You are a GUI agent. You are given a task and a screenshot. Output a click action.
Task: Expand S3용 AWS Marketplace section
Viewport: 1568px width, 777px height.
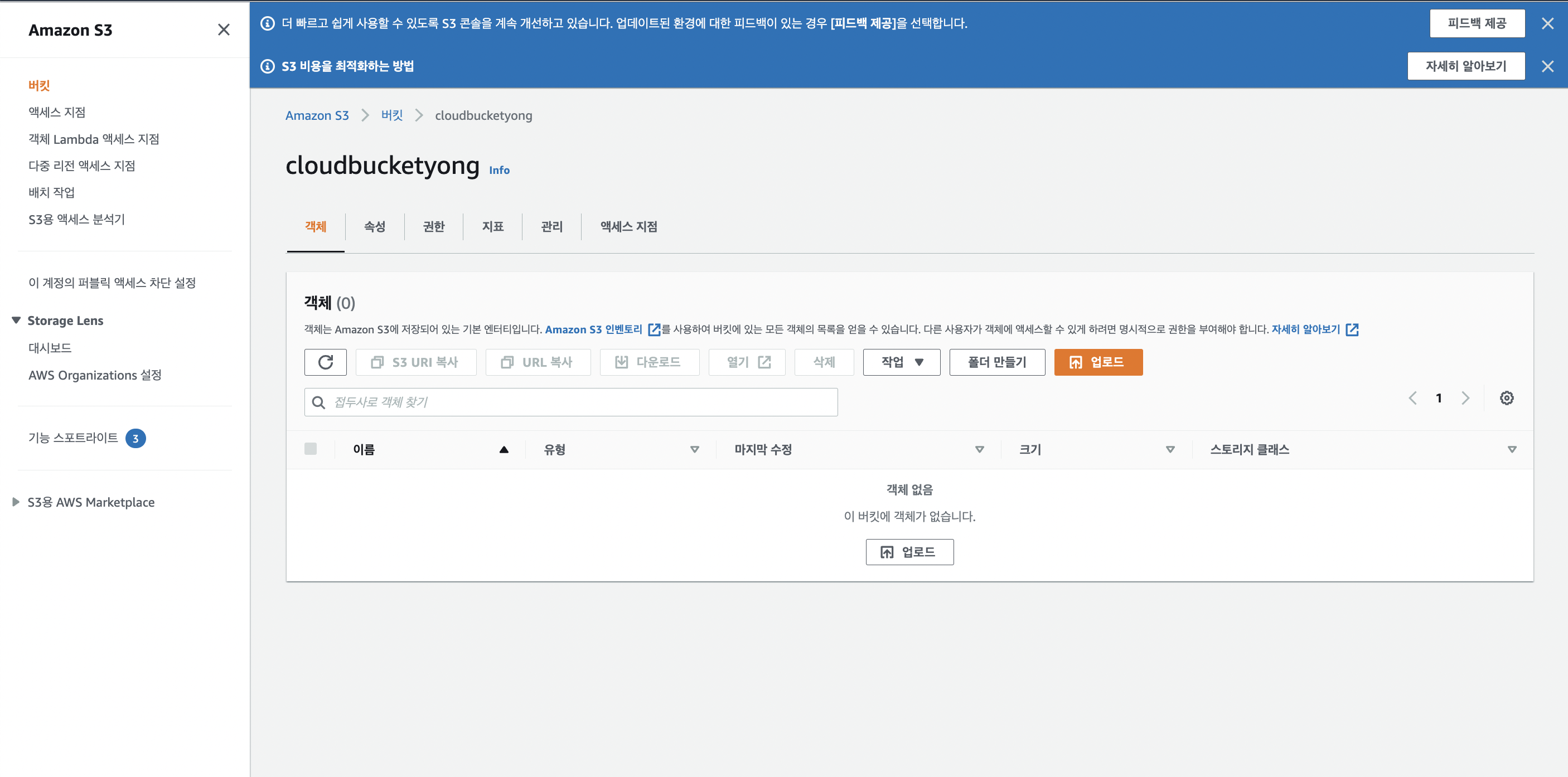(16, 502)
